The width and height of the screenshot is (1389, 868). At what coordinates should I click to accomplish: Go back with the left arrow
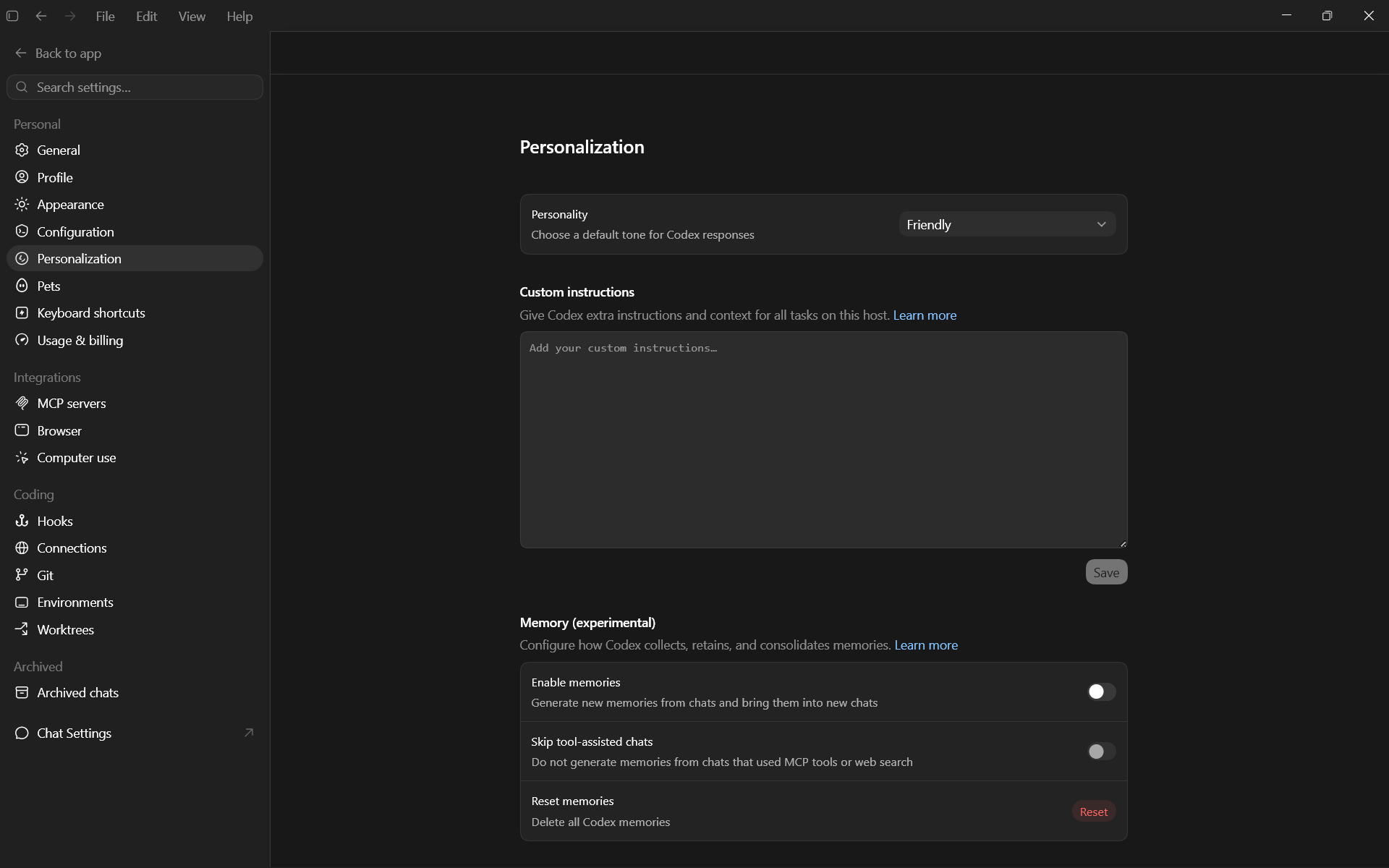click(41, 16)
